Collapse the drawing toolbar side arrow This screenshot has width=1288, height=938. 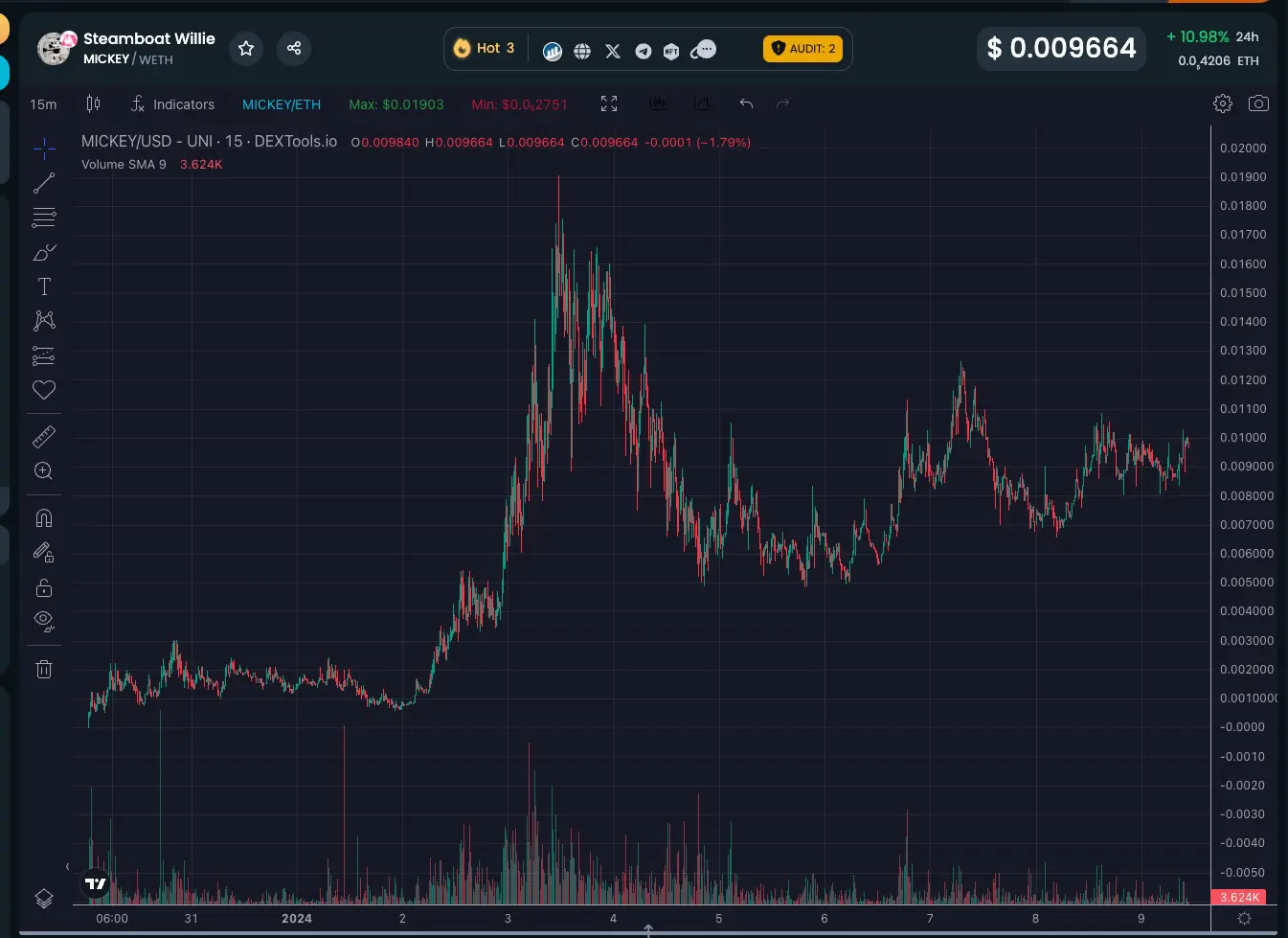pyautogui.click(x=67, y=866)
